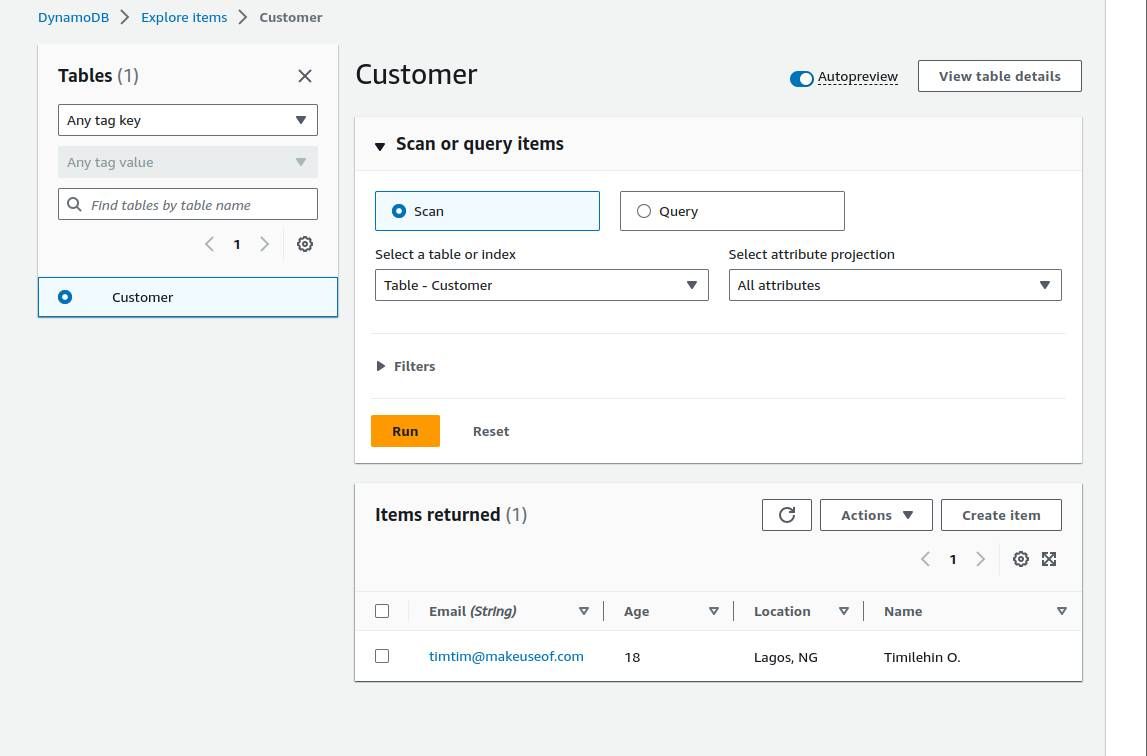Open the Email column filter icon
This screenshot has height=756, width=1147.
coord(583,611)
